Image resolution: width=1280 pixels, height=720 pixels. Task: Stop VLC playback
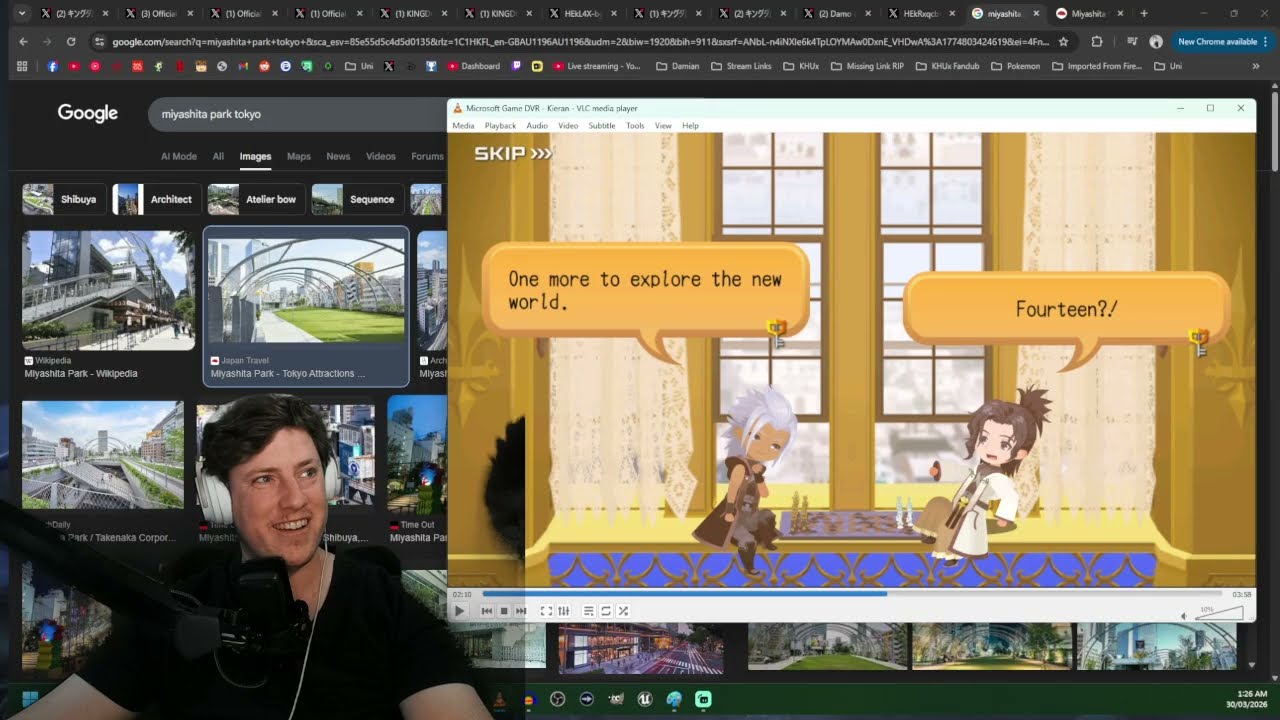[504, 611]
